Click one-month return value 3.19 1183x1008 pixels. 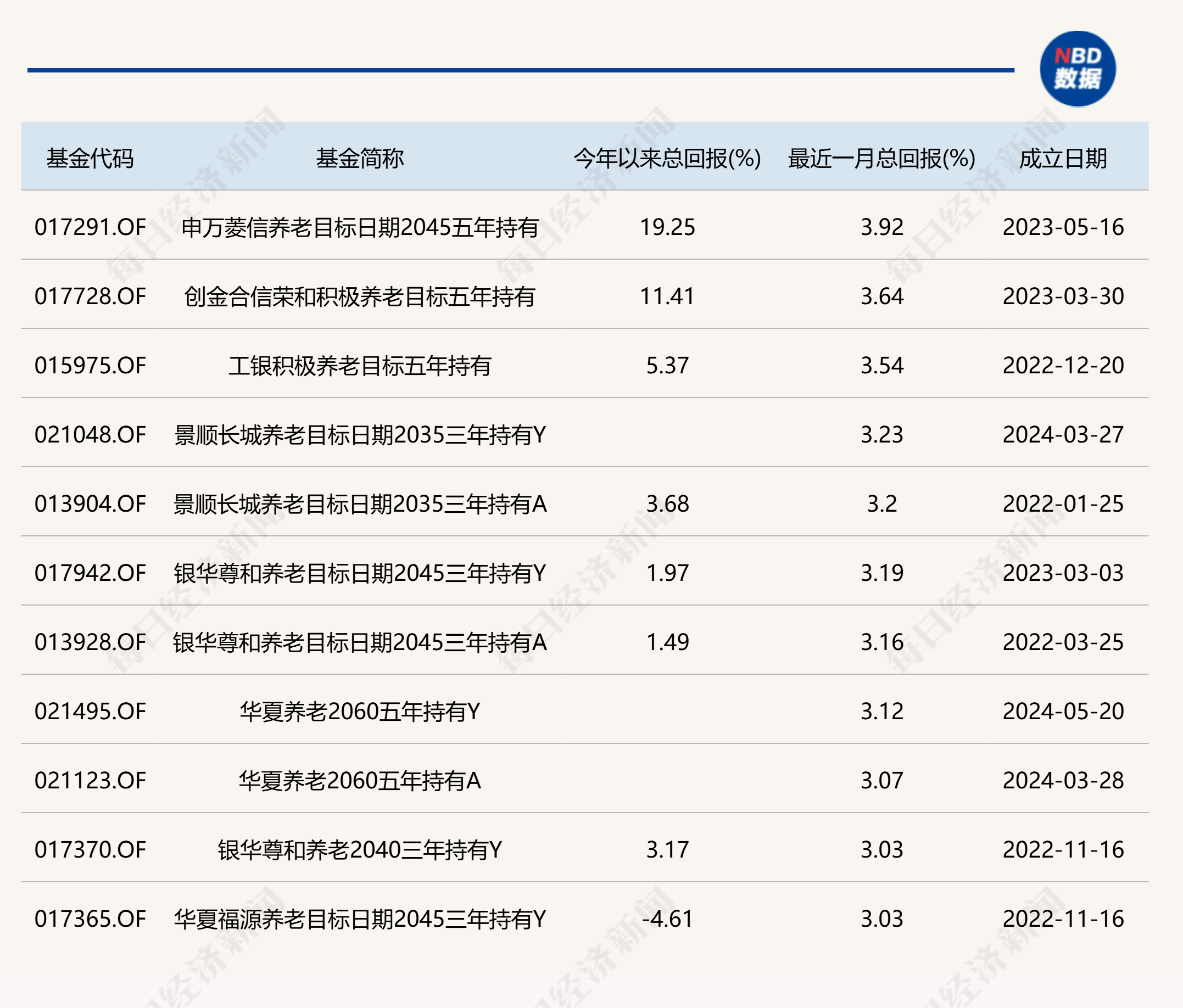click(x=882, y=573)
